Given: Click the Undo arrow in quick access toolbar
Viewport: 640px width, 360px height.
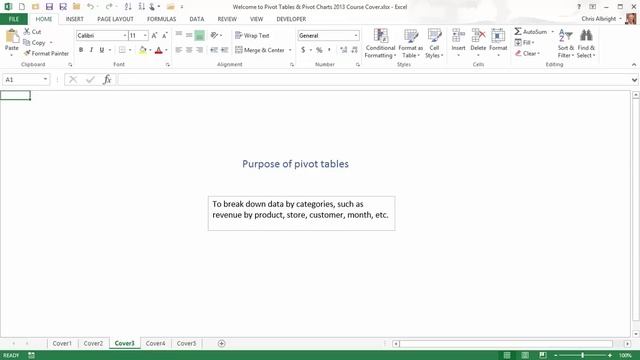Looking at the screenshot, I should 90,7.
